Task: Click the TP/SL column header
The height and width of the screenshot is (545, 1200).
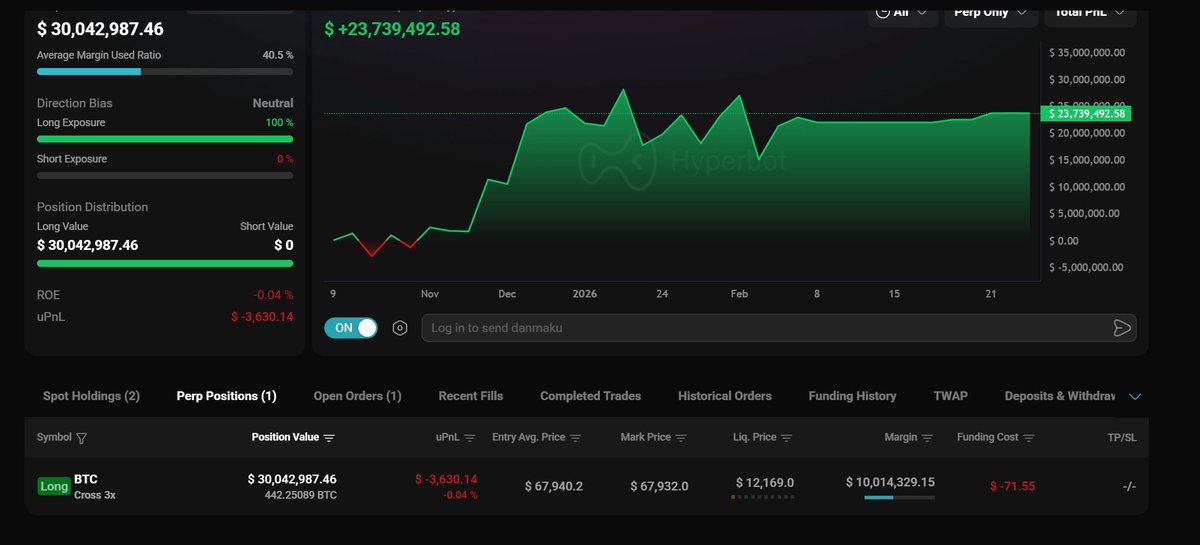Action: click(1122, 437)
